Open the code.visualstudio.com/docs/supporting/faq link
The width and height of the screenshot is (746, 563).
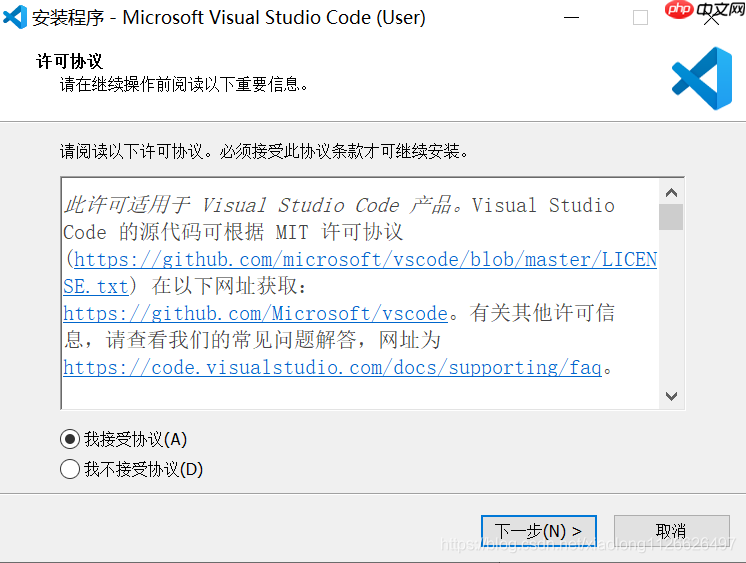[x=333, y=367]
